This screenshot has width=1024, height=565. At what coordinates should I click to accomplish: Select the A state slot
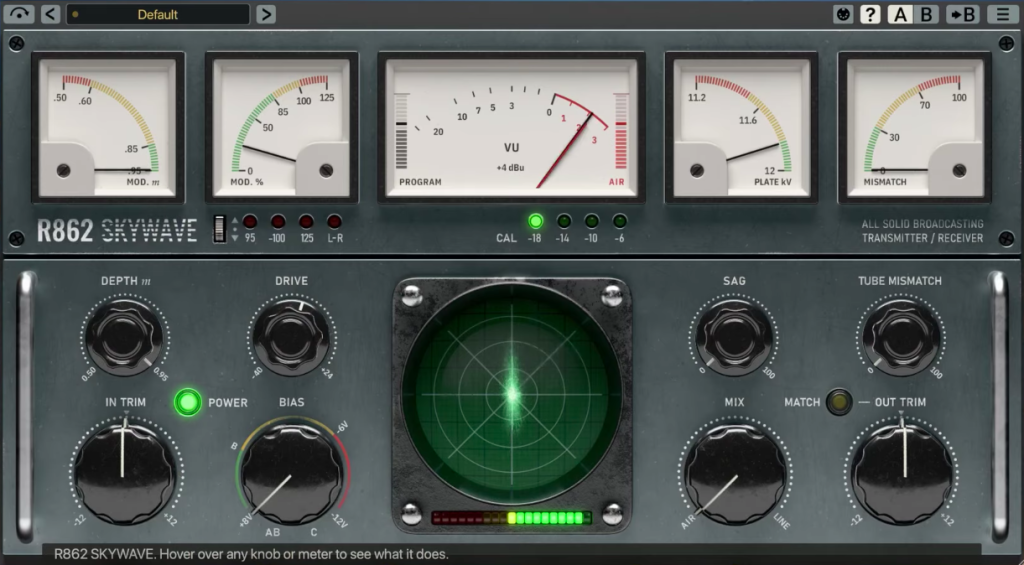click(900, 14)
